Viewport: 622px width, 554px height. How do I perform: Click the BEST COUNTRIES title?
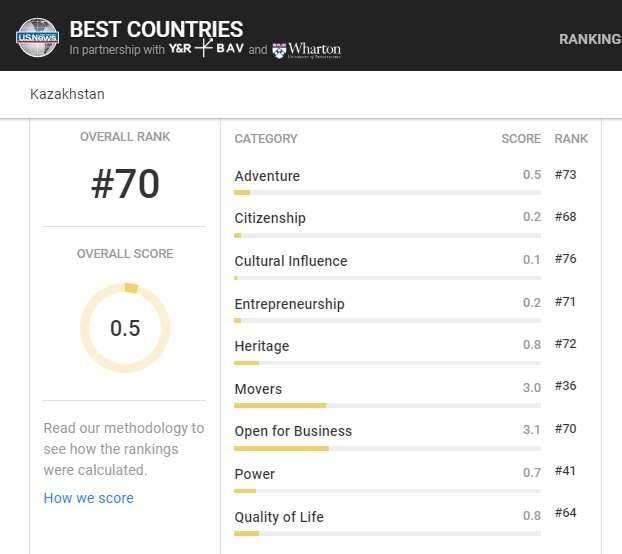(x=156, y=28)
